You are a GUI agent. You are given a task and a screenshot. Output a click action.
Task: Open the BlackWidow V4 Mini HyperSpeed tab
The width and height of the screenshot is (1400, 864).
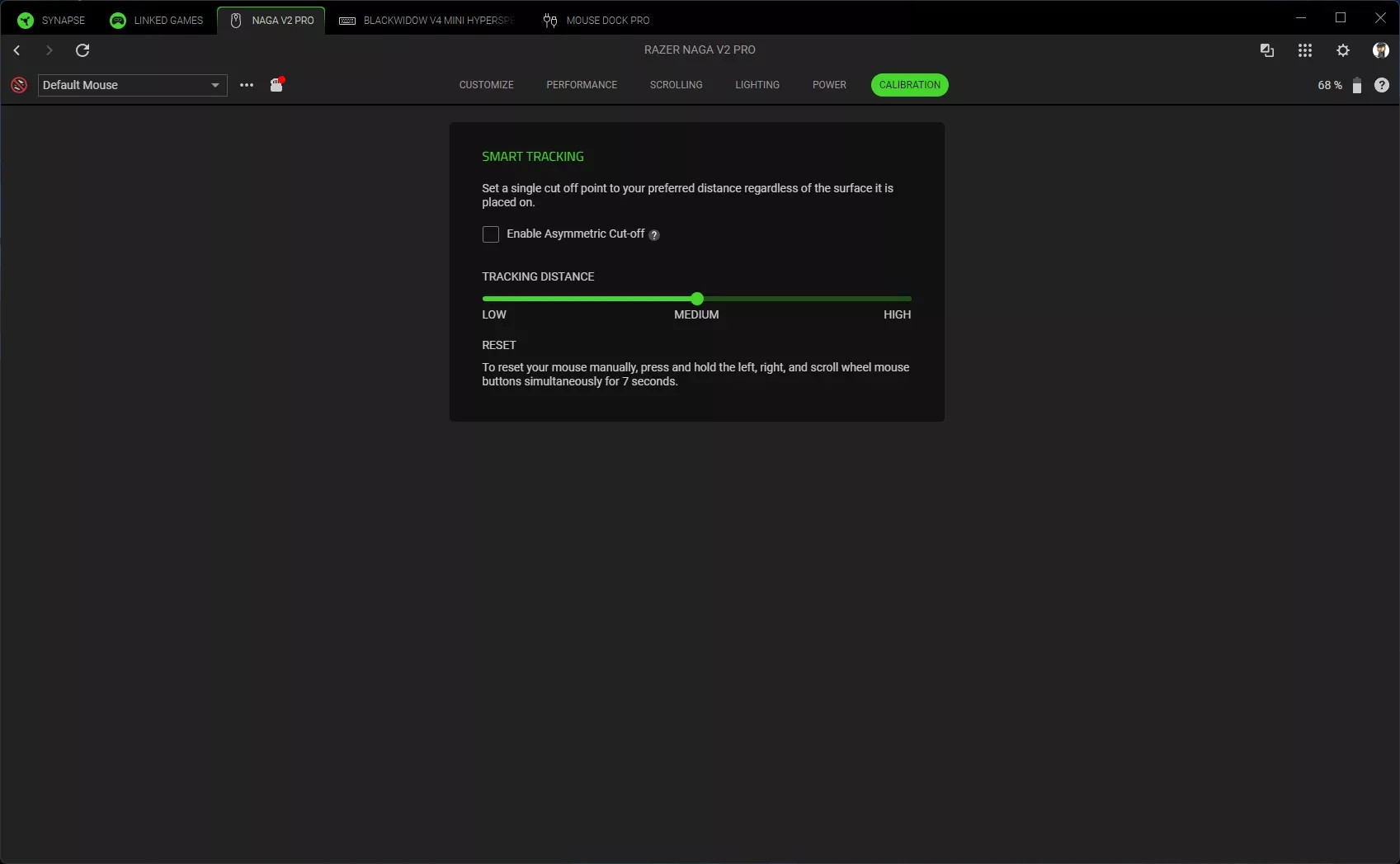pyautogui.click(x=427, y=21)
